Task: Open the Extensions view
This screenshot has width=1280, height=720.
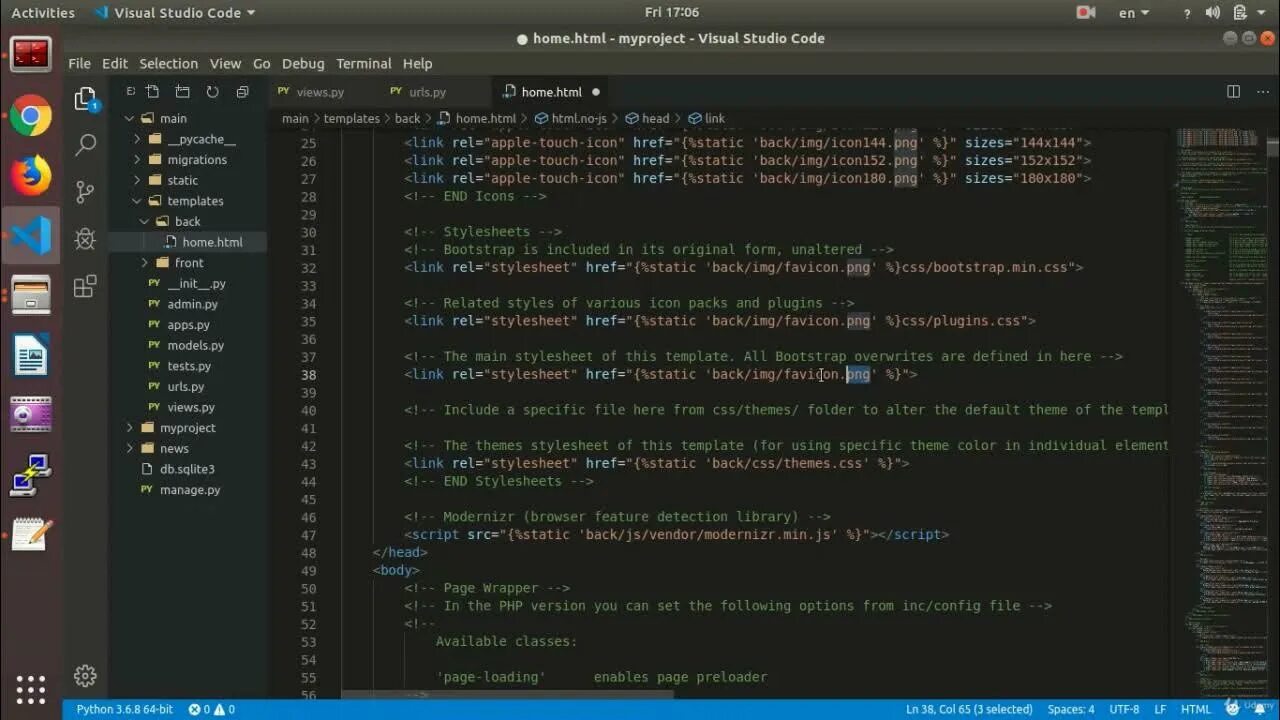Action: pos(85,287)
